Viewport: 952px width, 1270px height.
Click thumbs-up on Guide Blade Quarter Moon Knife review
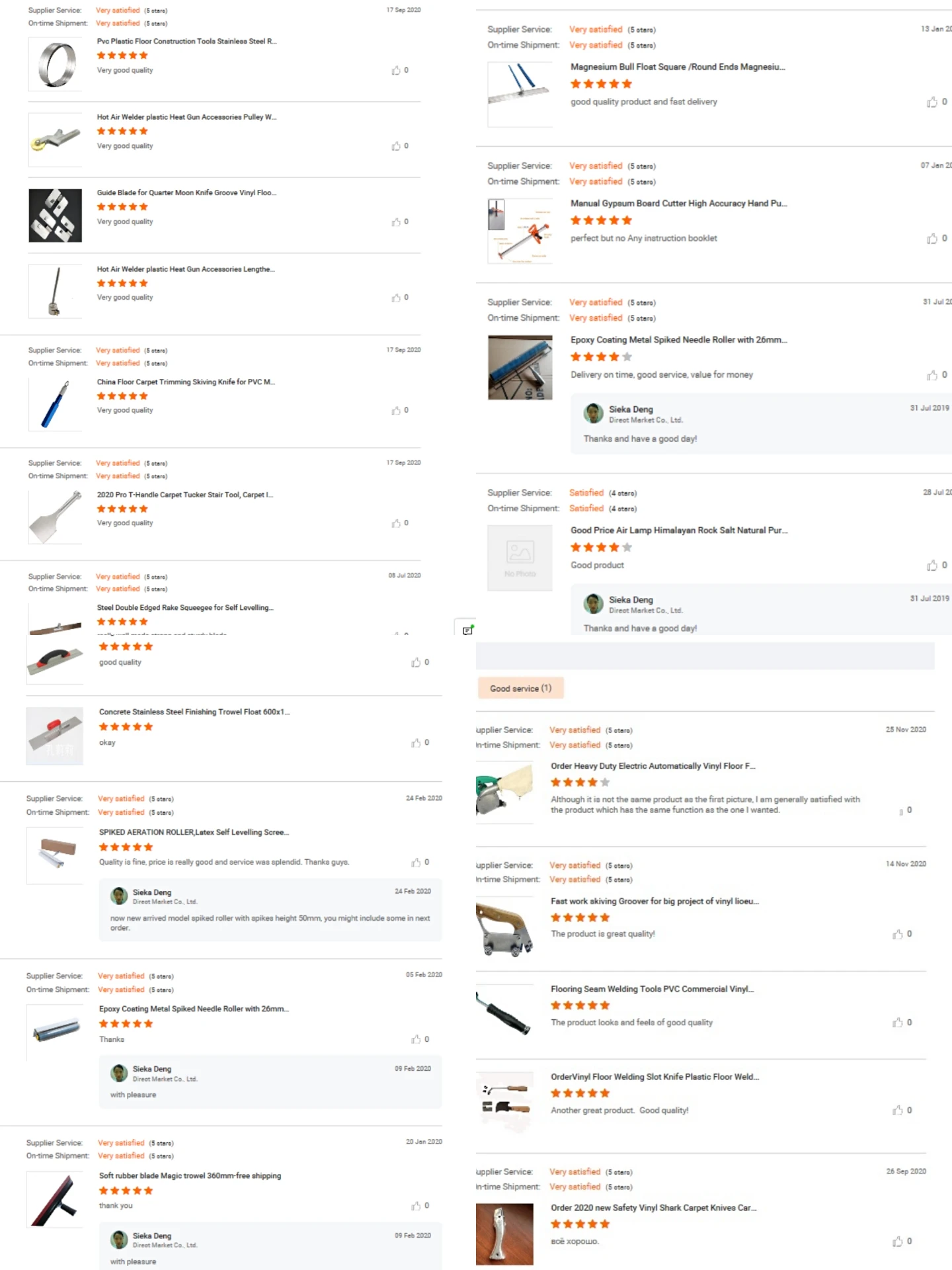tap(396, 222)
